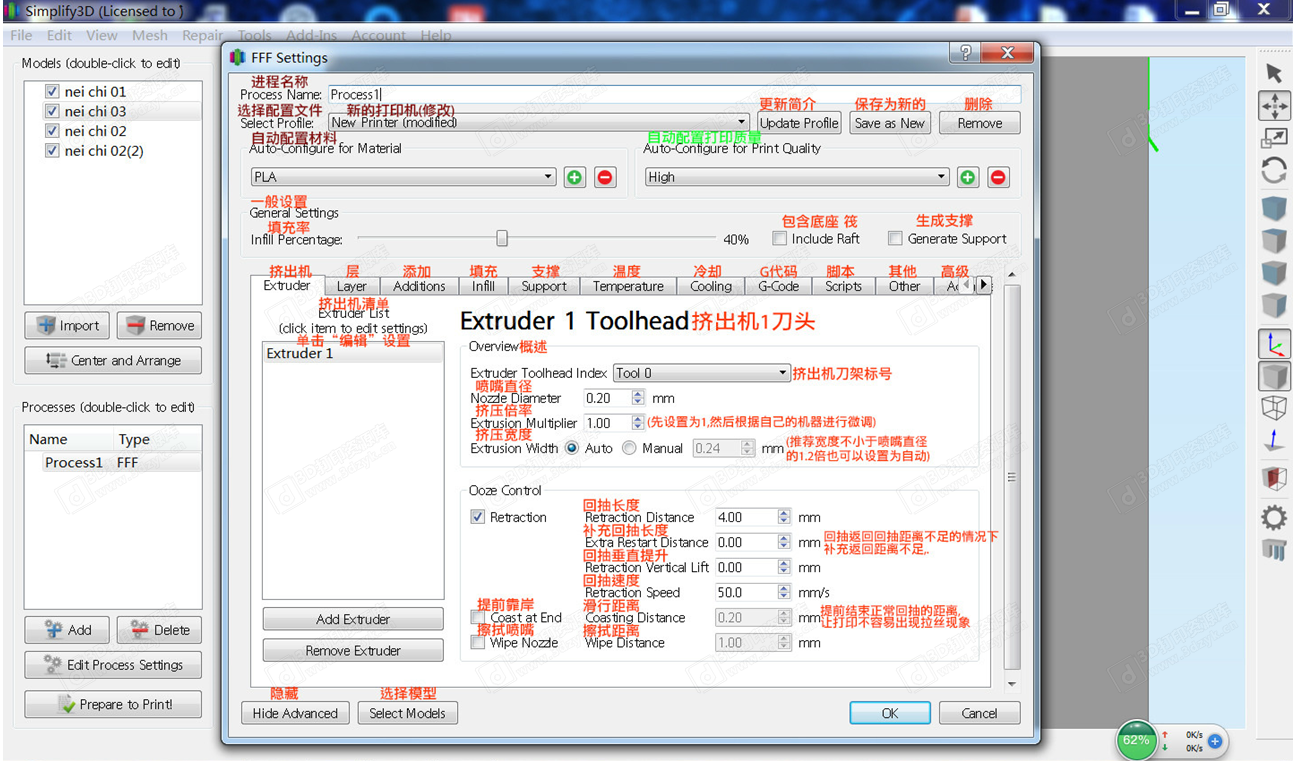Click the blue plus on speed widget
Screen dimensions: 1293x761
(x=1214, y=742)
